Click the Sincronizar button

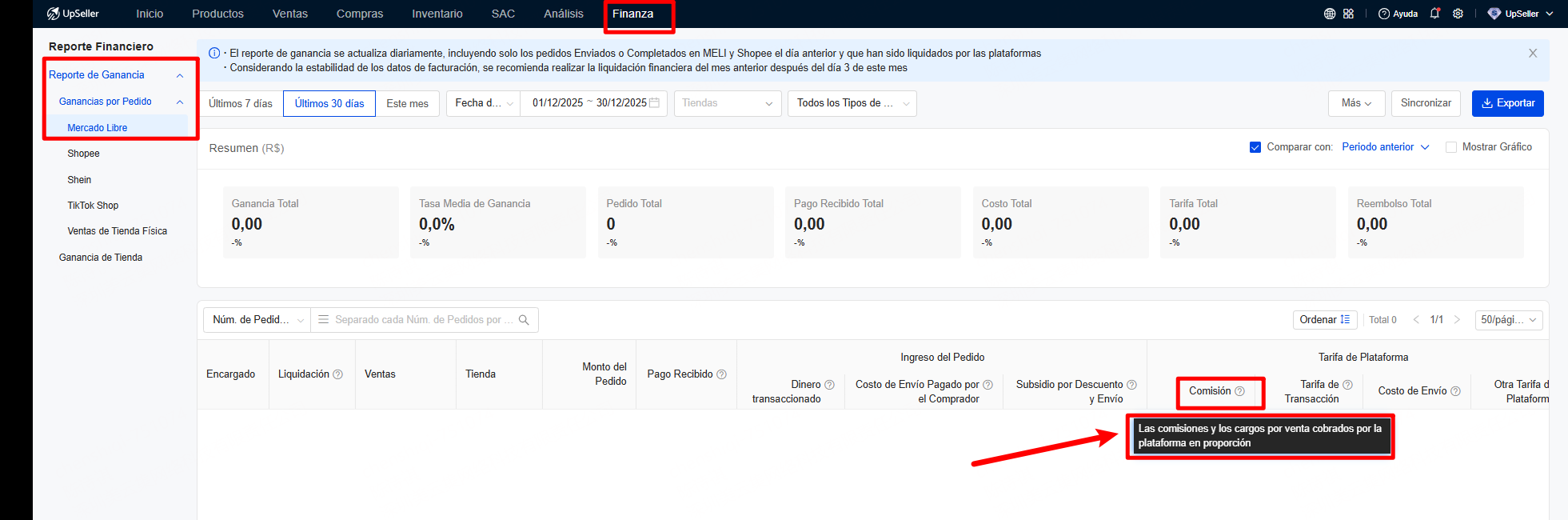tap(1426, 103)
